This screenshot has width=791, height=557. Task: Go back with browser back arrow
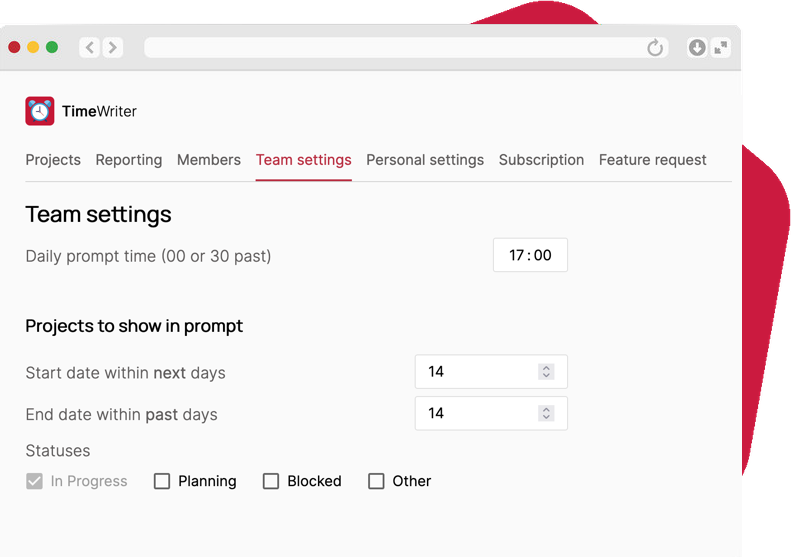click(x=90, y=47)
